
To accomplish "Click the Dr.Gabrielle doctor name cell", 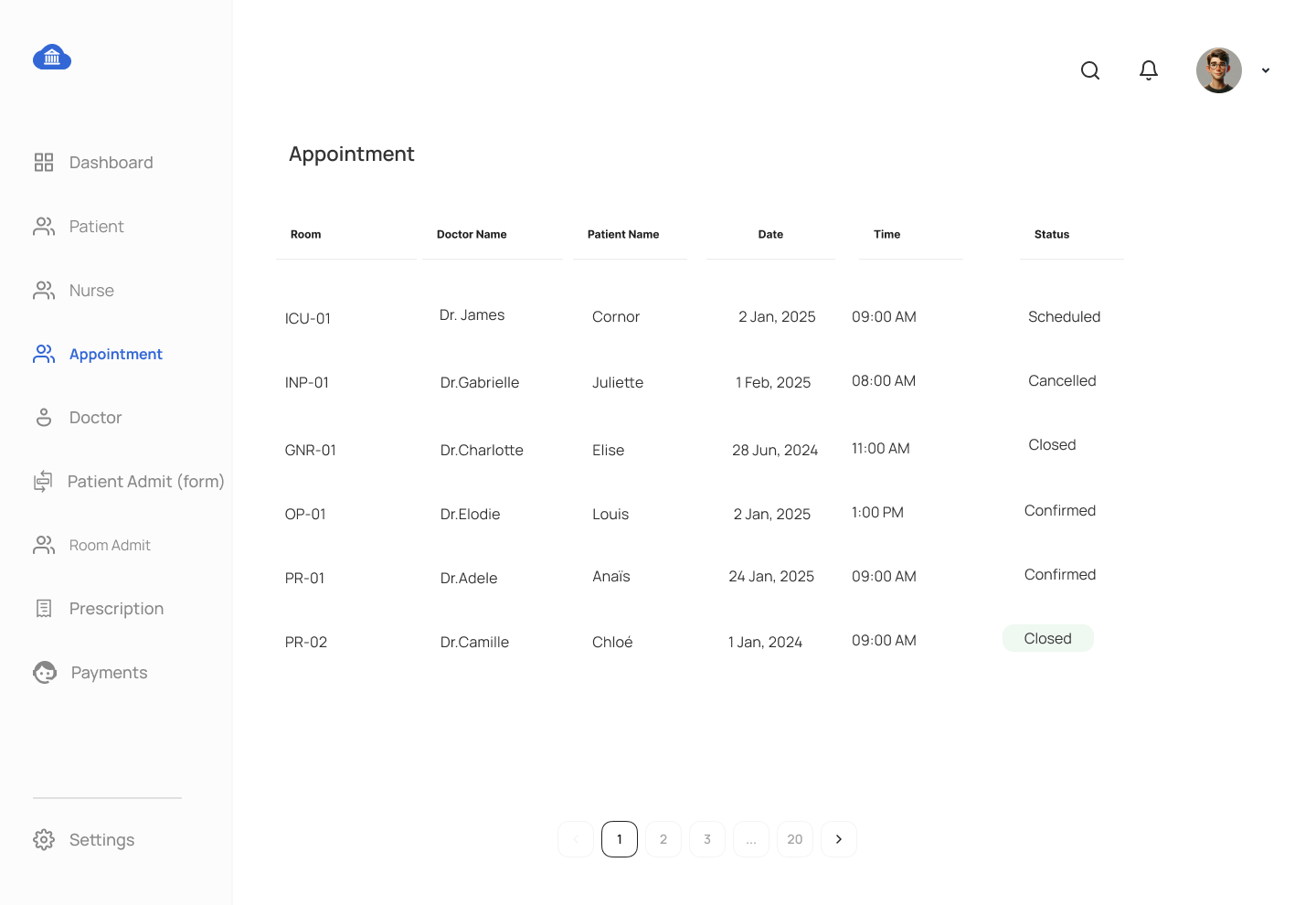I will [x=480, y=382].
